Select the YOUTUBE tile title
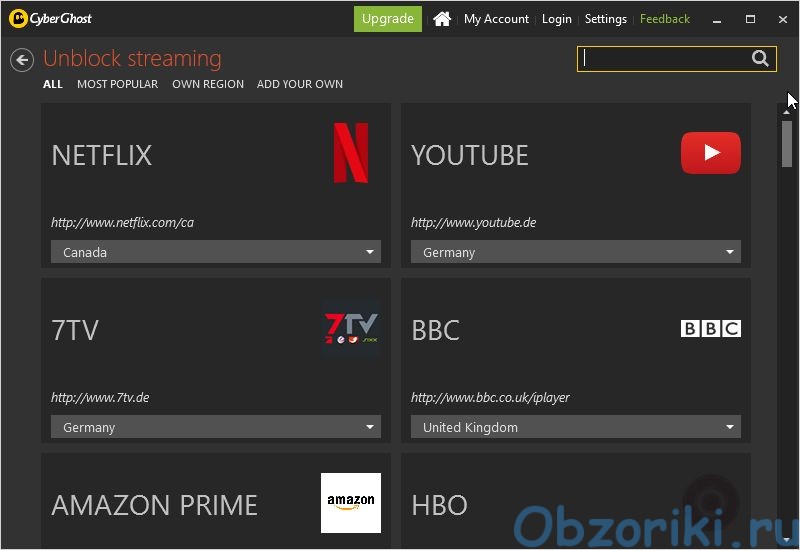The image size is (800, 550). [469, 155]
